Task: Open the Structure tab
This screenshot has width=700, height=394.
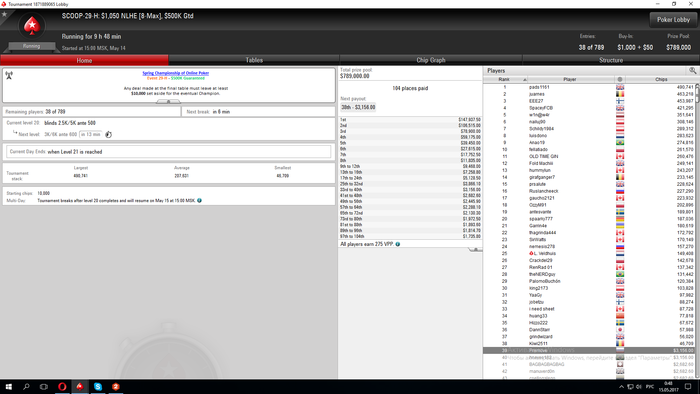Action: [x=611, y=60]
